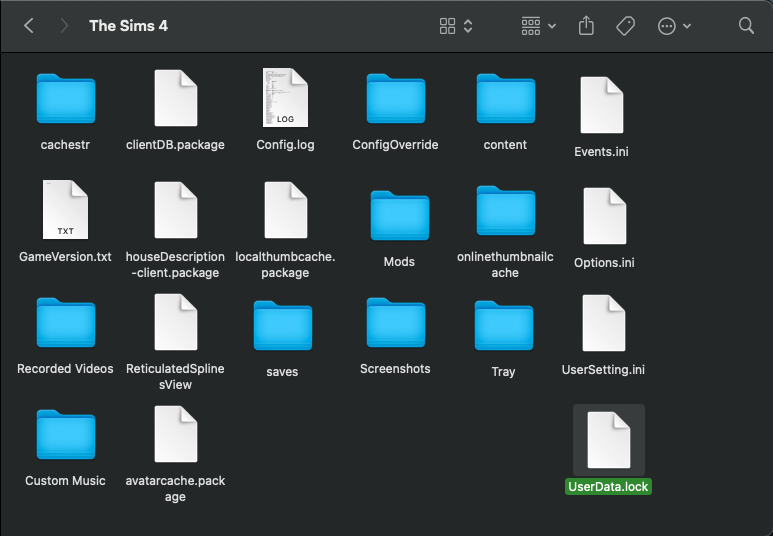773x536 pixels.
Task: Click the 'avatarcache.package' name label
Action: (175, 488)
